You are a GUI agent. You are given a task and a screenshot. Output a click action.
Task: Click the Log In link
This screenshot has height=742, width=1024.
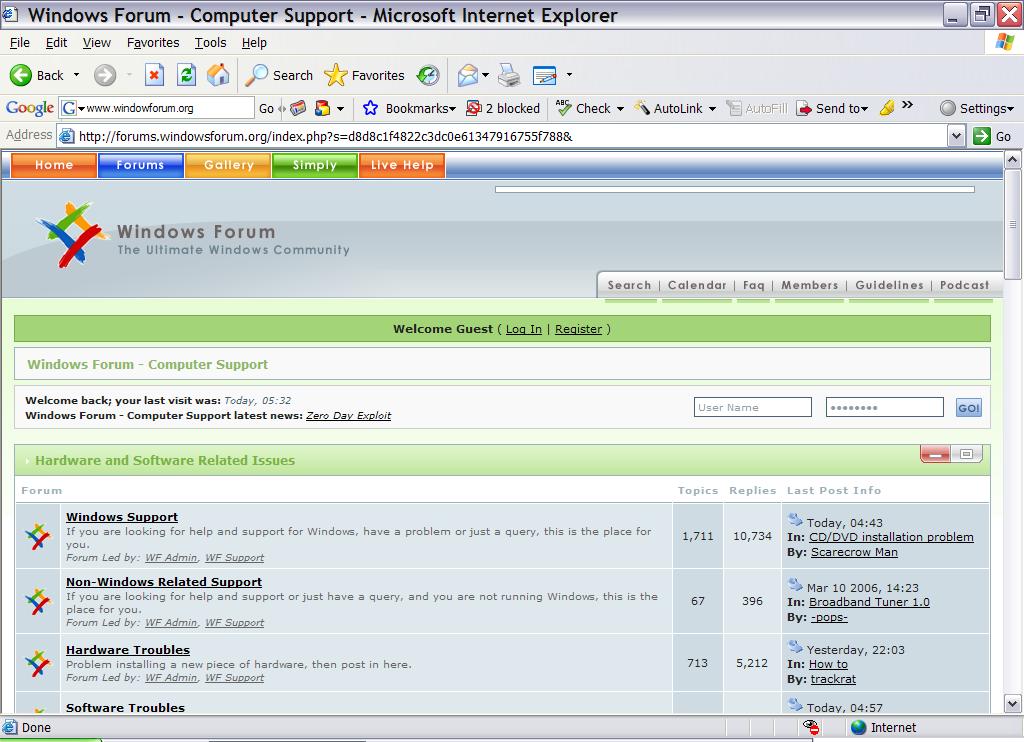(x=524, y=329)
